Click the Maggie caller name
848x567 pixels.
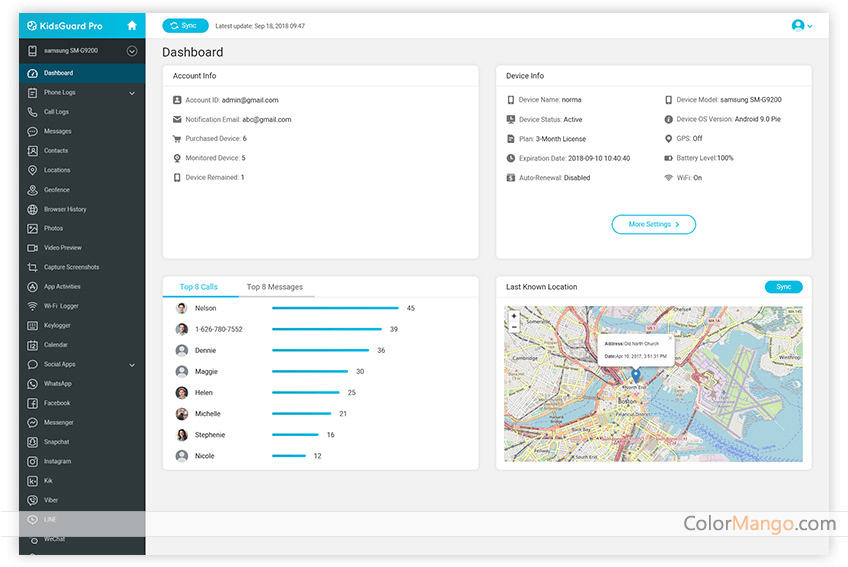coord(206,371)
